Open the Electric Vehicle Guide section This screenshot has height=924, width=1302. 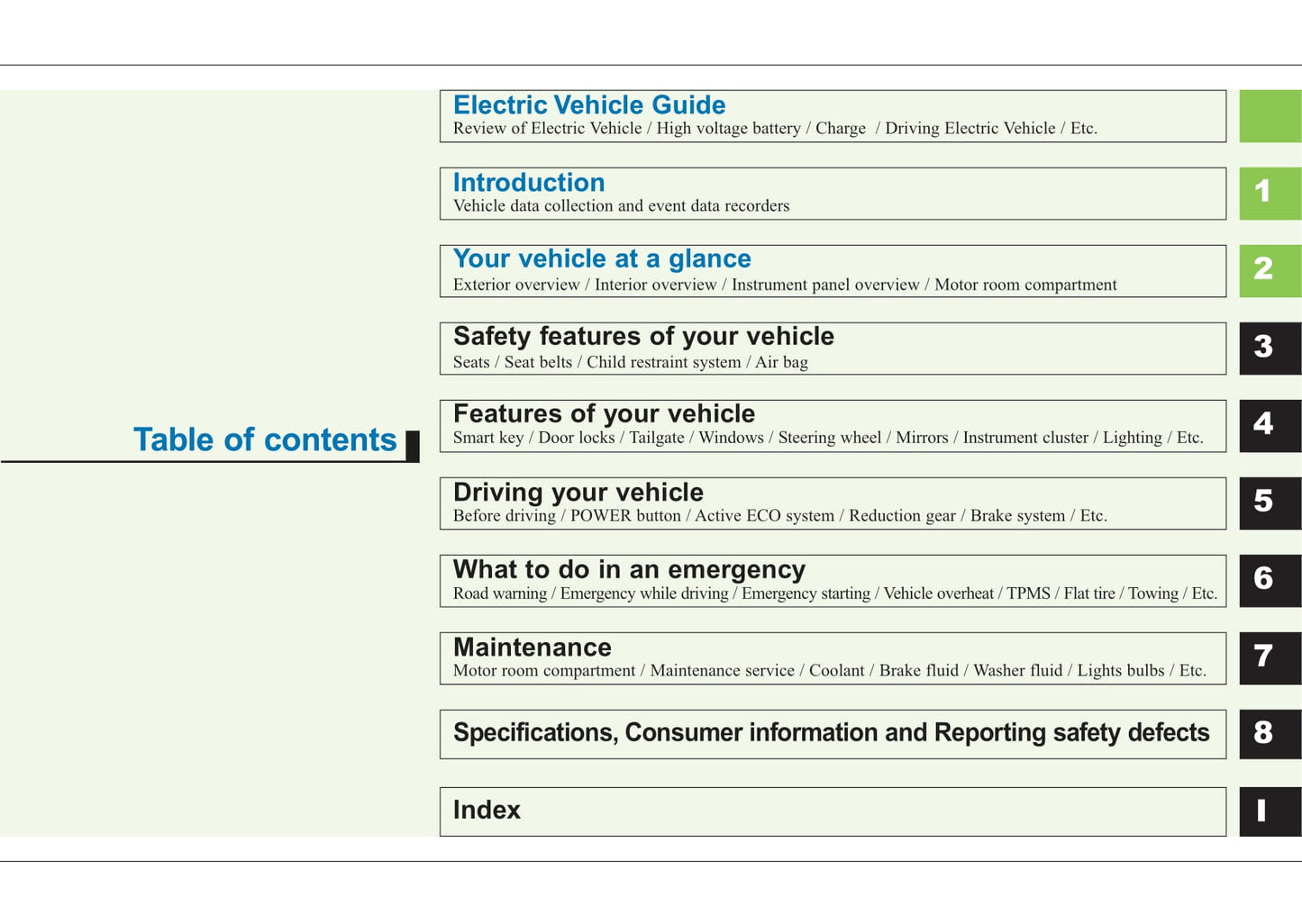(x=589, y=105)
